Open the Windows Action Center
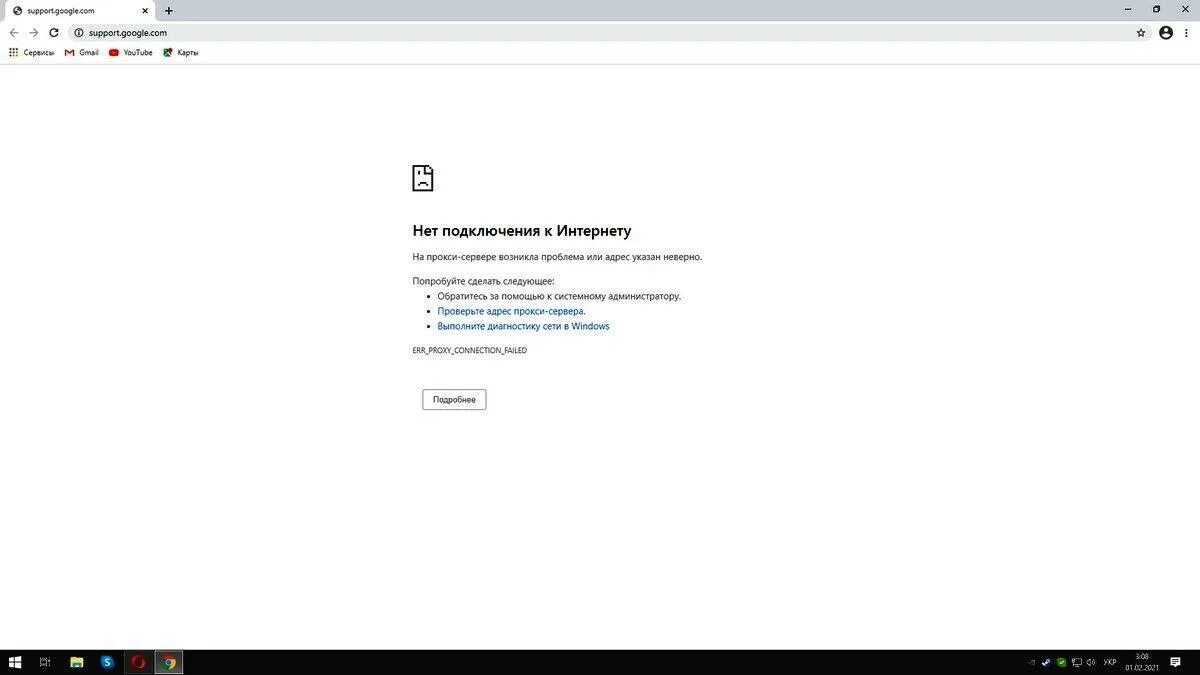 coord(1174,662)
